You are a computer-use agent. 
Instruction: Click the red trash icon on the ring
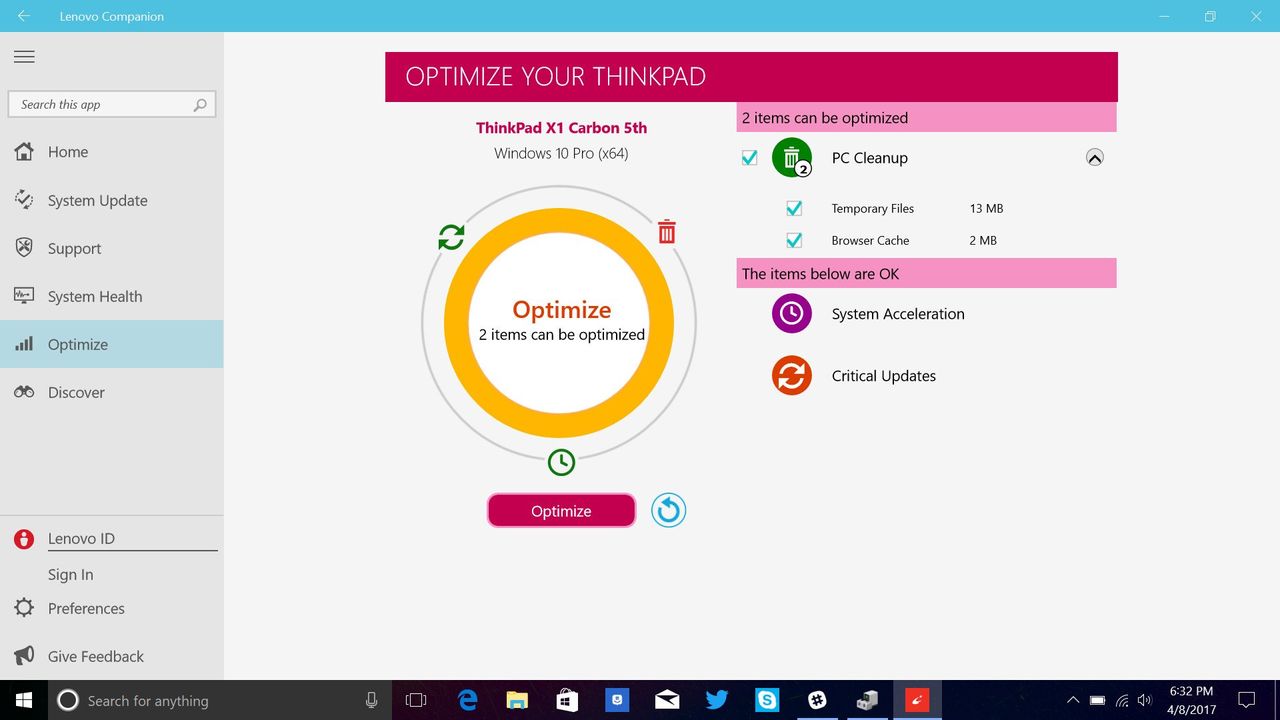point(667,232)
